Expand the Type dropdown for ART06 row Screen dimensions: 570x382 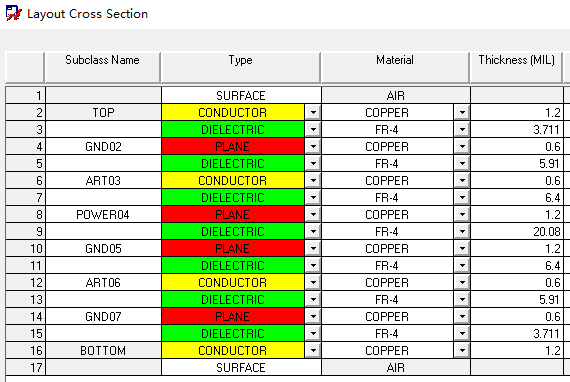(x=313, y=282)
